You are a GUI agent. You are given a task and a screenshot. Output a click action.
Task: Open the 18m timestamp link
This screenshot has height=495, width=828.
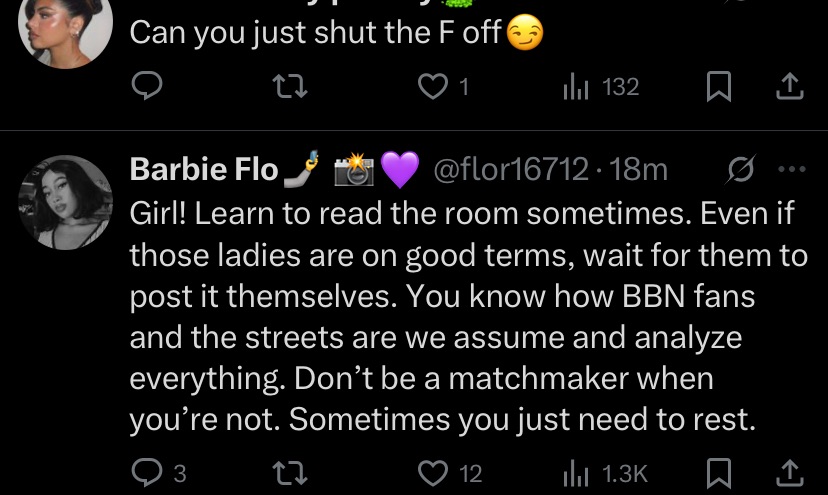coord(638,171)
